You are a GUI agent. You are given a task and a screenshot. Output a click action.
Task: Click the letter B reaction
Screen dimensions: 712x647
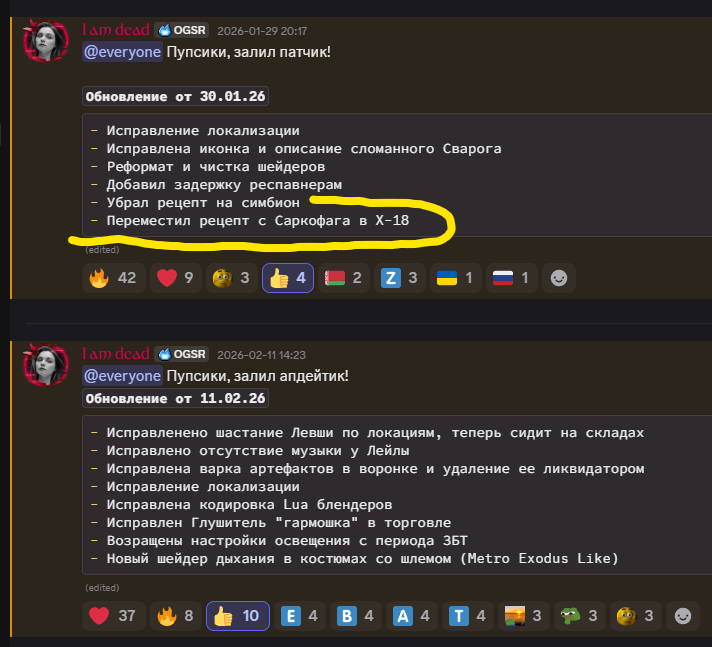click(356, 616)
